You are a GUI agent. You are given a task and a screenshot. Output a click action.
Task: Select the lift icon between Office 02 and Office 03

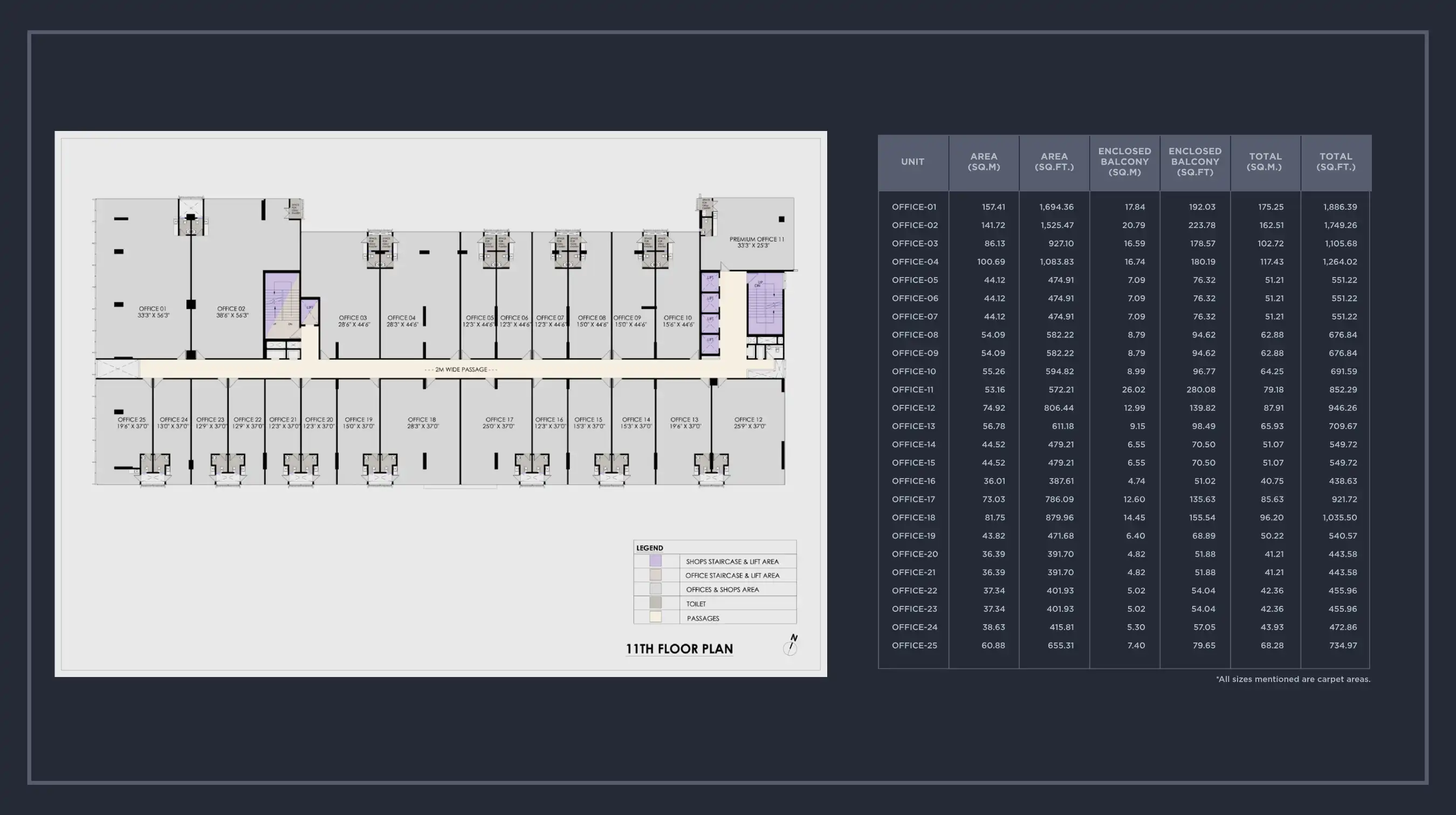click(310, 312)
